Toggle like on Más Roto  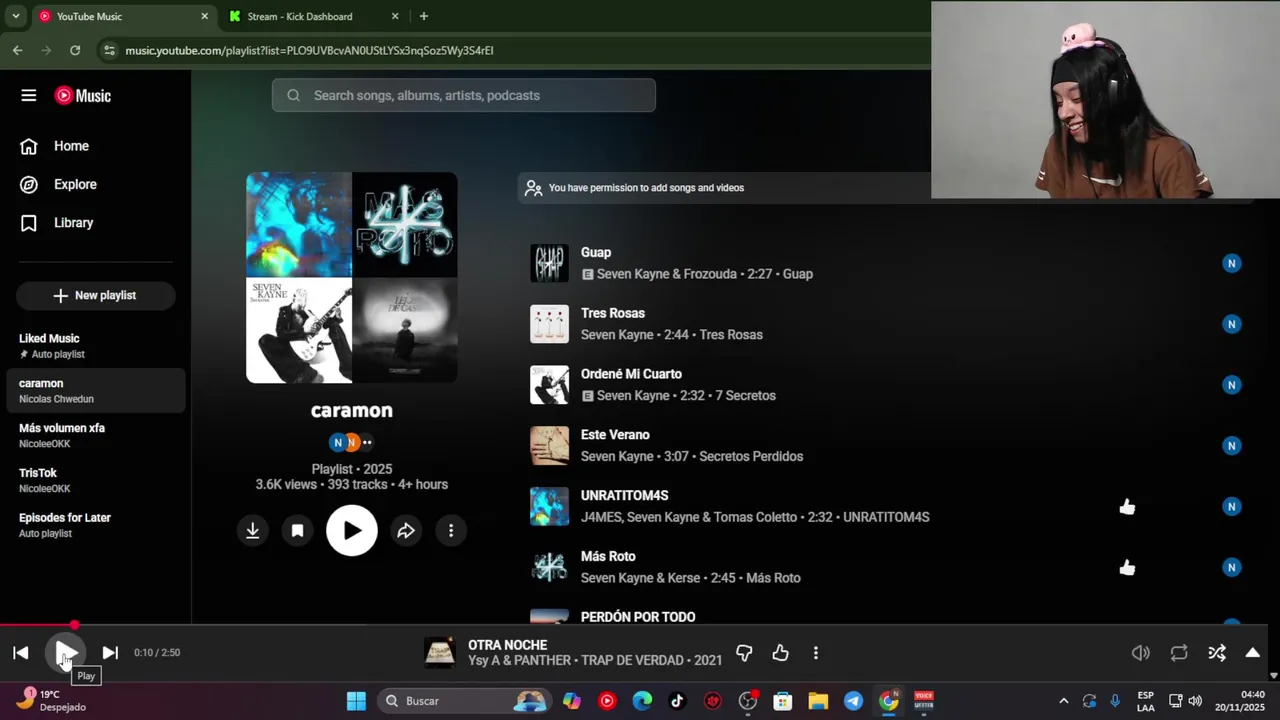click(x=1127, y=568)
